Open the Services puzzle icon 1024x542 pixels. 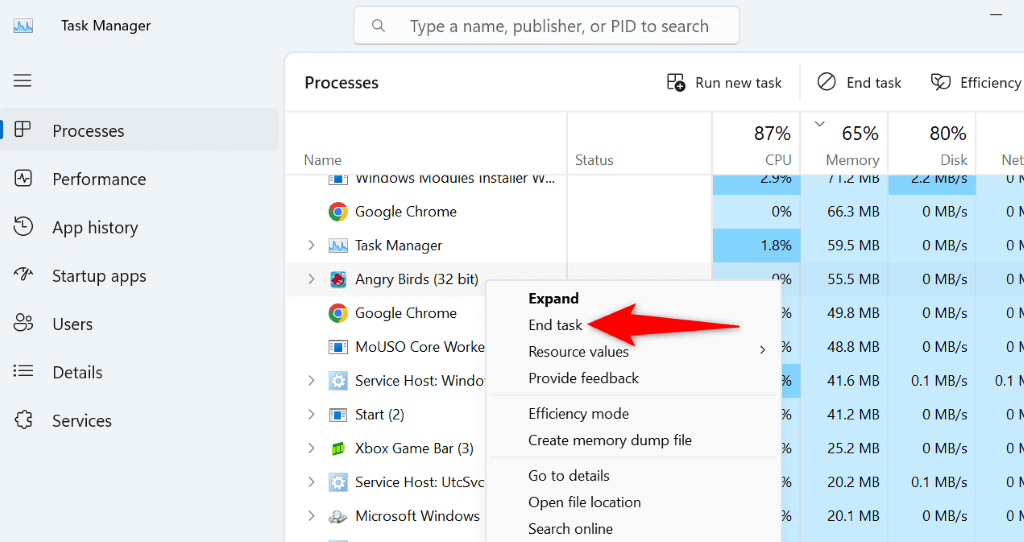[23, 421]
